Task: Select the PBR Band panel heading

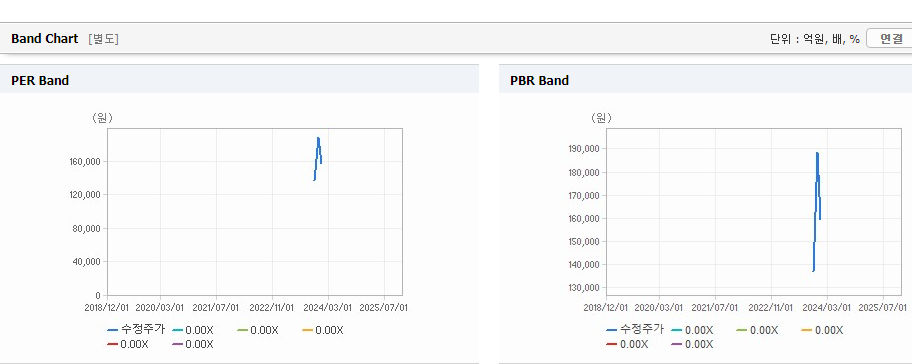Action: point(539,81)
